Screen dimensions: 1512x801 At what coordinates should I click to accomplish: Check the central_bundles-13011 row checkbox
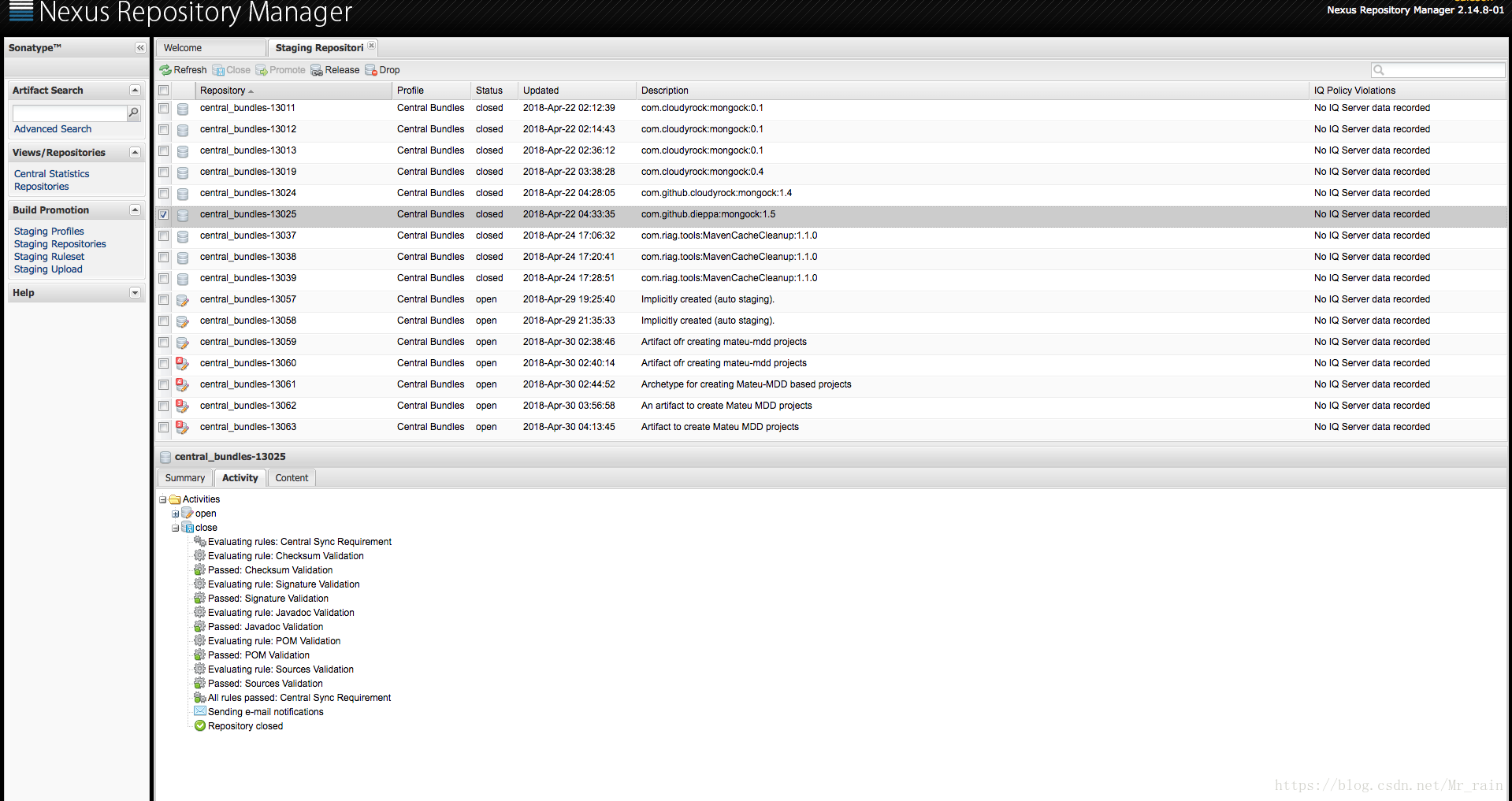(x=164, y=108)
